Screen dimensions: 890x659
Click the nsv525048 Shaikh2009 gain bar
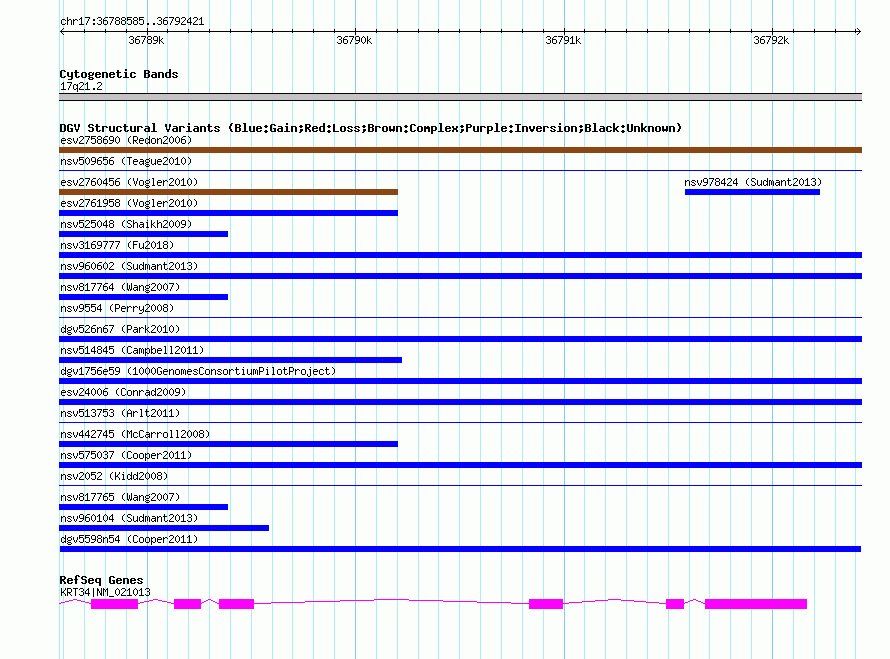pos(144,234)
